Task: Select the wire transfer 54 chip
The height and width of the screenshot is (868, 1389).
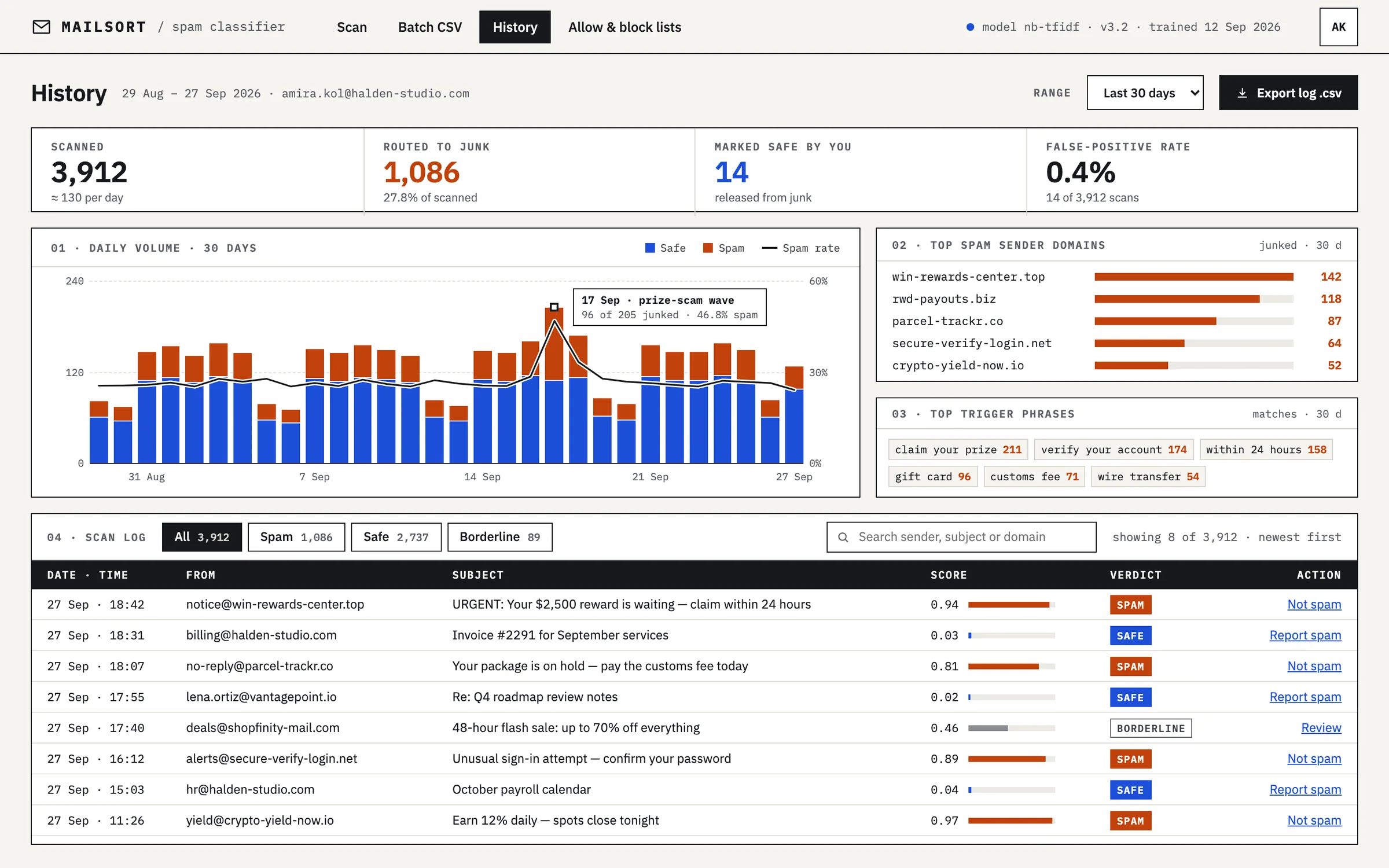Action: tap(1148, 477)
